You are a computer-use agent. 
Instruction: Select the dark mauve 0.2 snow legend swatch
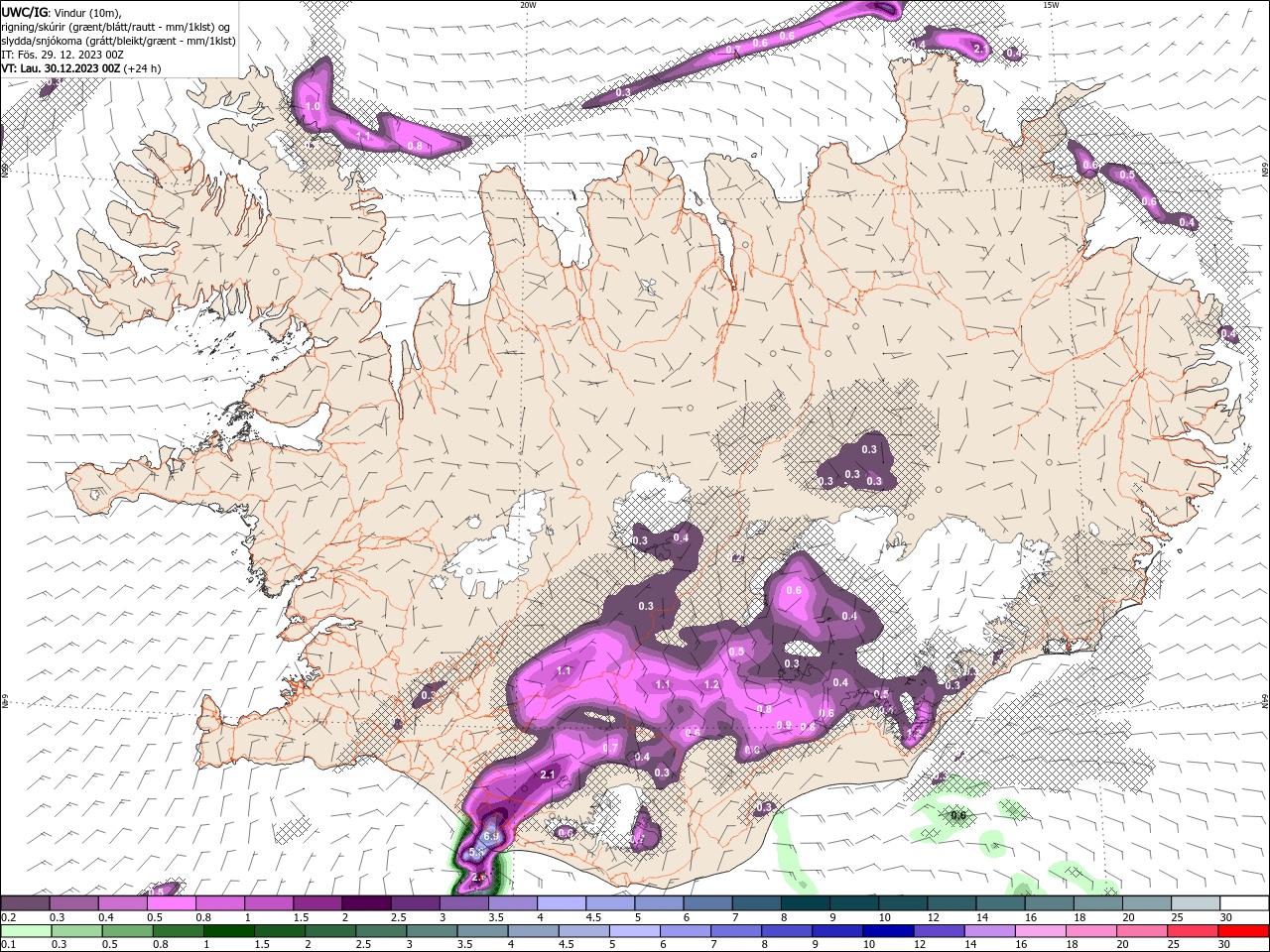(25, 902)
